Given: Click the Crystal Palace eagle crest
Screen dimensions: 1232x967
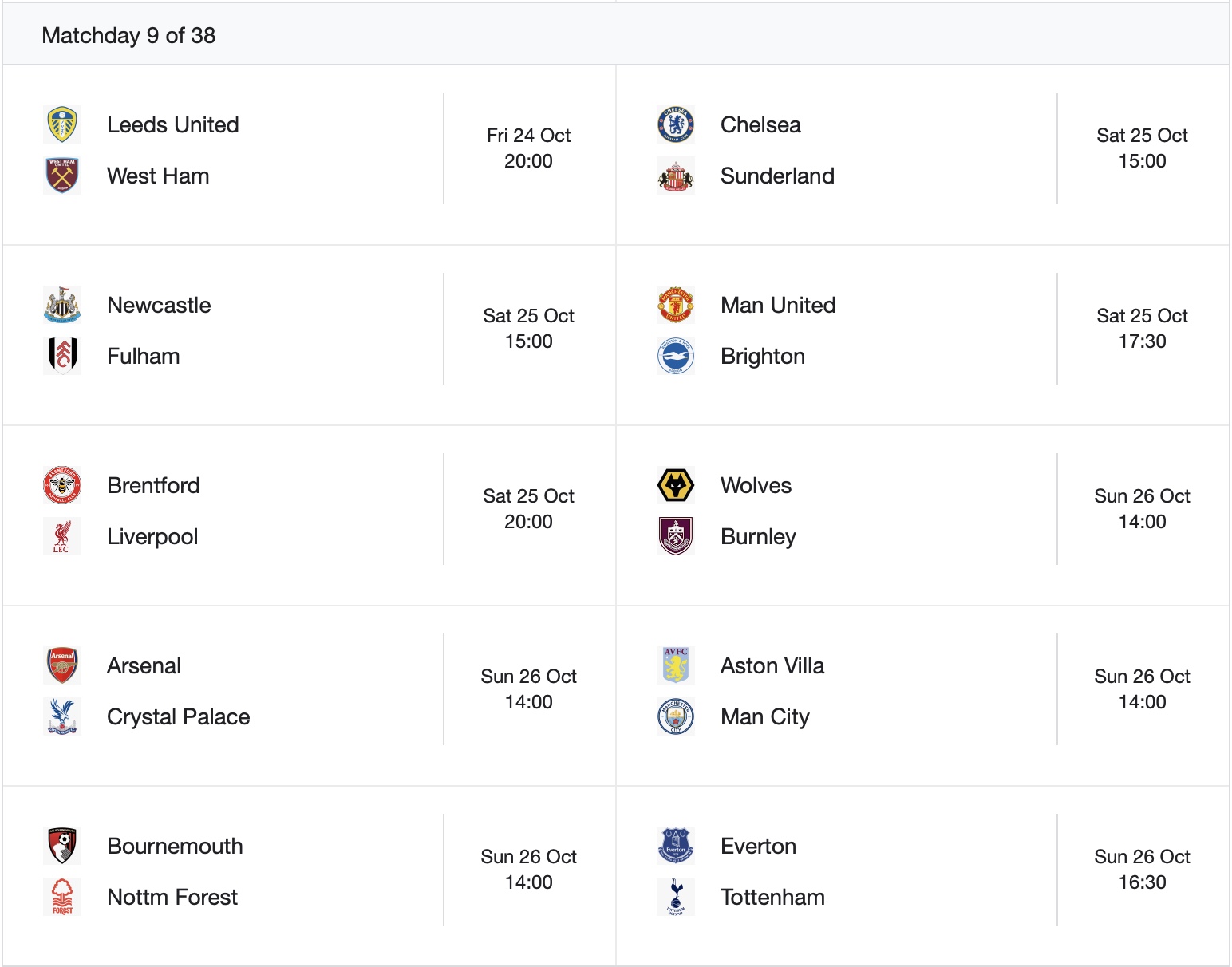Looking at the screenshot, I should coord(62,716).
